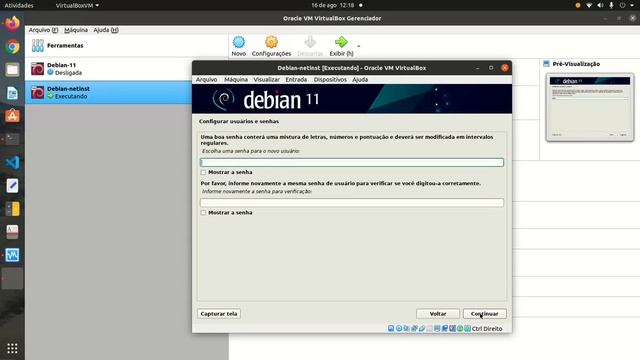Open Ajuda menu in VirtualBox Manager
Viewport: 640px width, 360px height.
[106, 30]
